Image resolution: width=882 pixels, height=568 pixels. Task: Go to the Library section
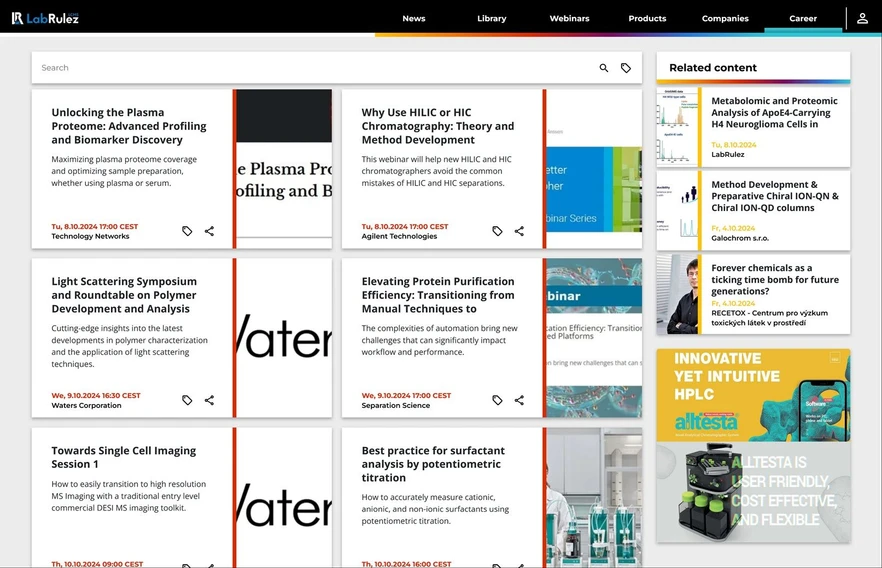point(491,18)
